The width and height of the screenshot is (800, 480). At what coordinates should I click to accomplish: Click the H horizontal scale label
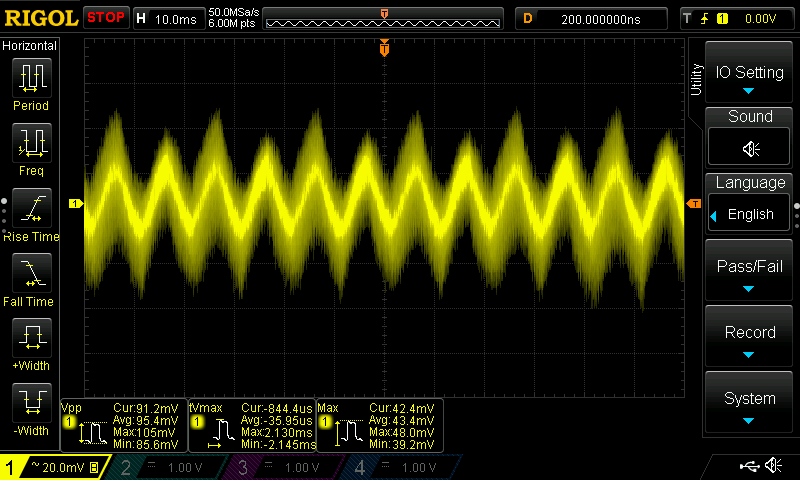141,19
